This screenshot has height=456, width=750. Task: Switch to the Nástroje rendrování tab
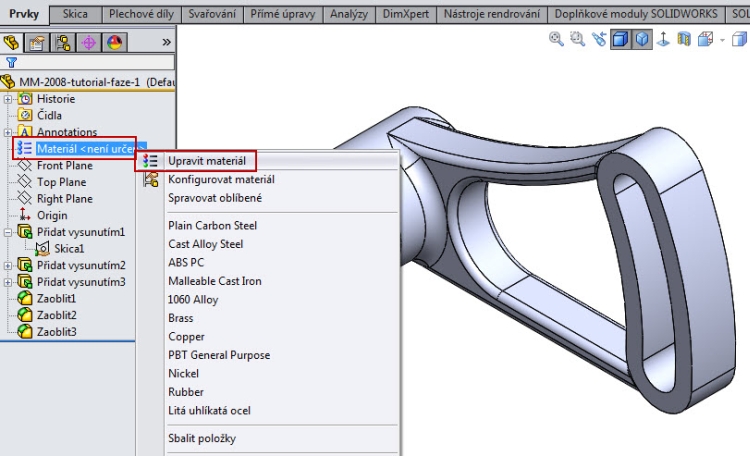pos(492,14)
